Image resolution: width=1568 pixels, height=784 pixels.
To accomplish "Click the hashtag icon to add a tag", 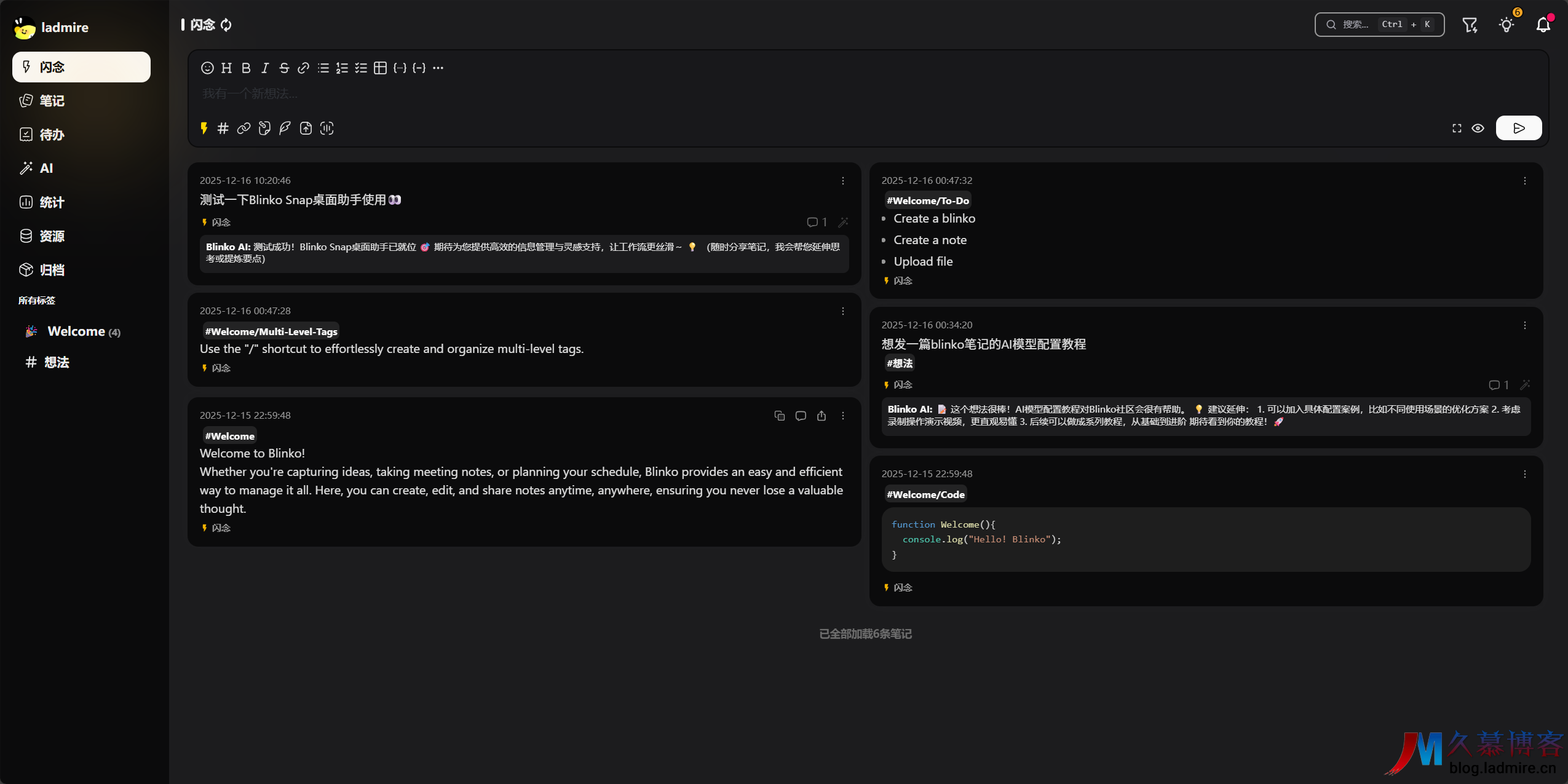I will pos(223,128).
